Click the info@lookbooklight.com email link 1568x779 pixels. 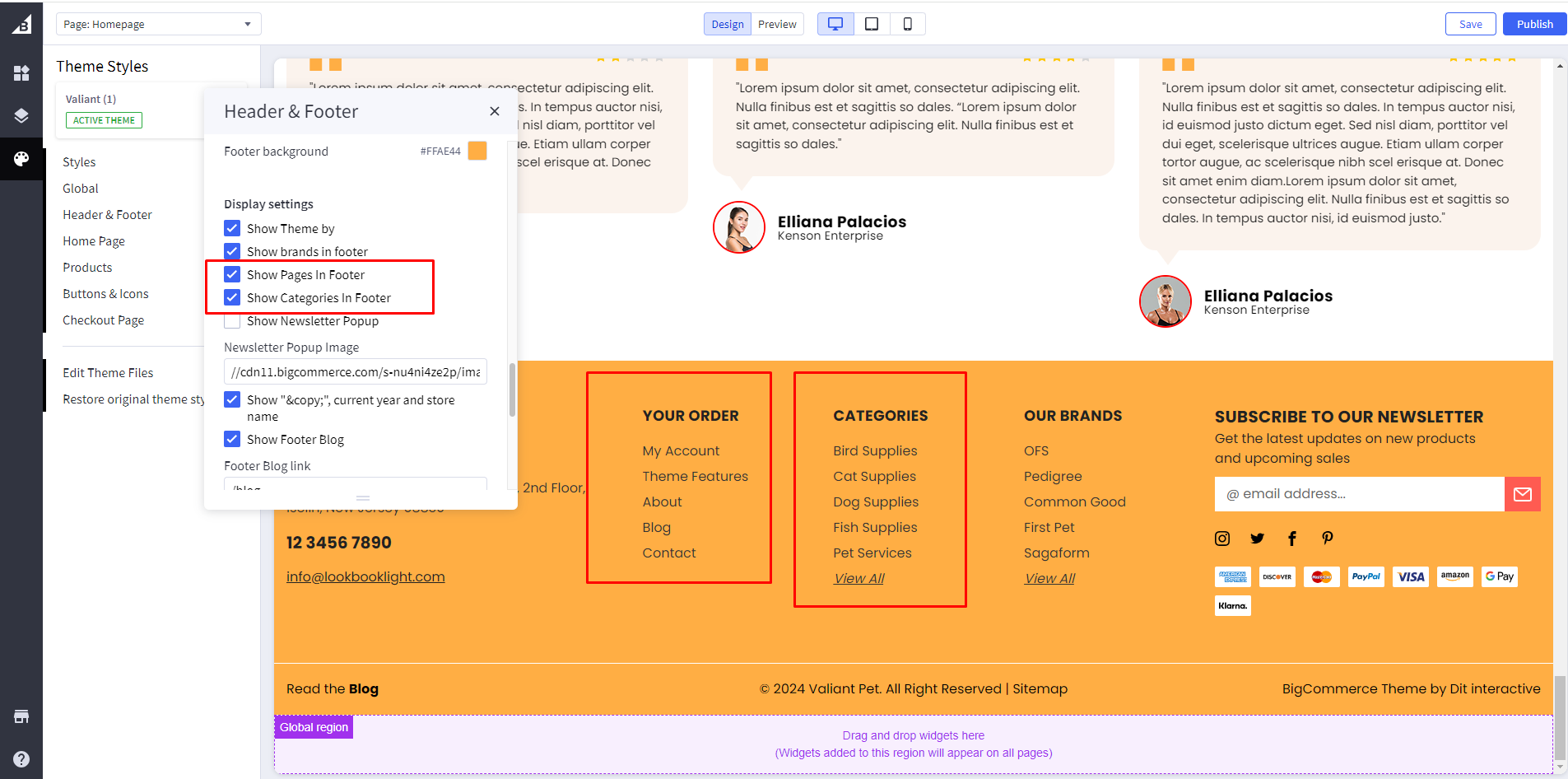(x=365, y=576)
